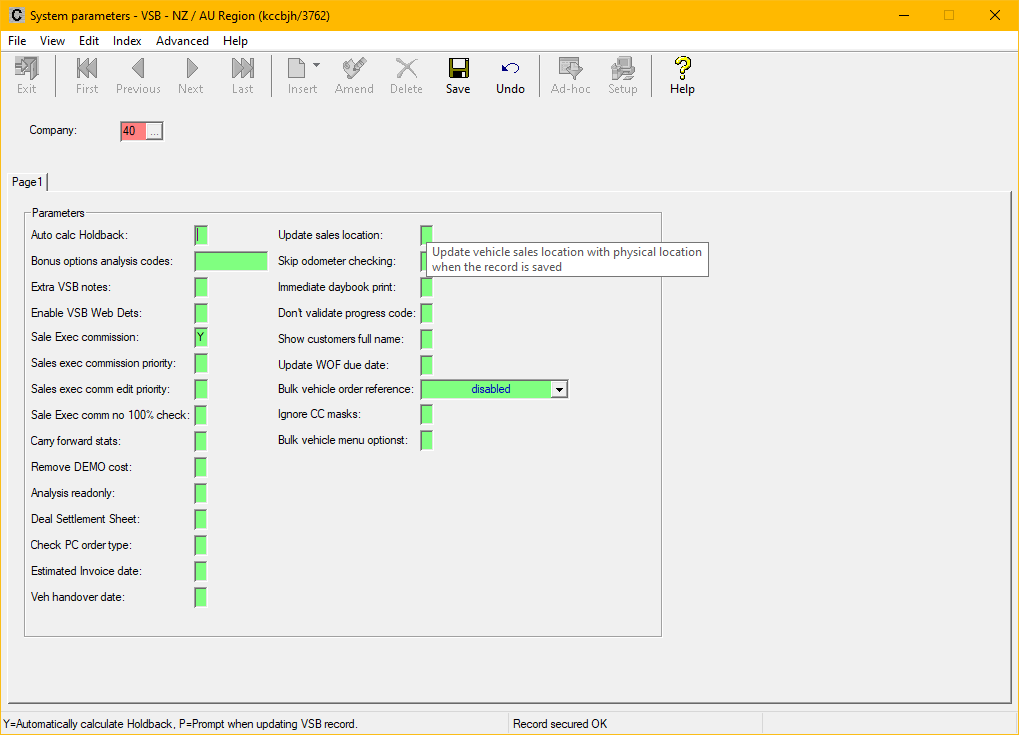Click Sales exec commission priority field
The height and width of the screenshot is (735, 1019).
201,363
